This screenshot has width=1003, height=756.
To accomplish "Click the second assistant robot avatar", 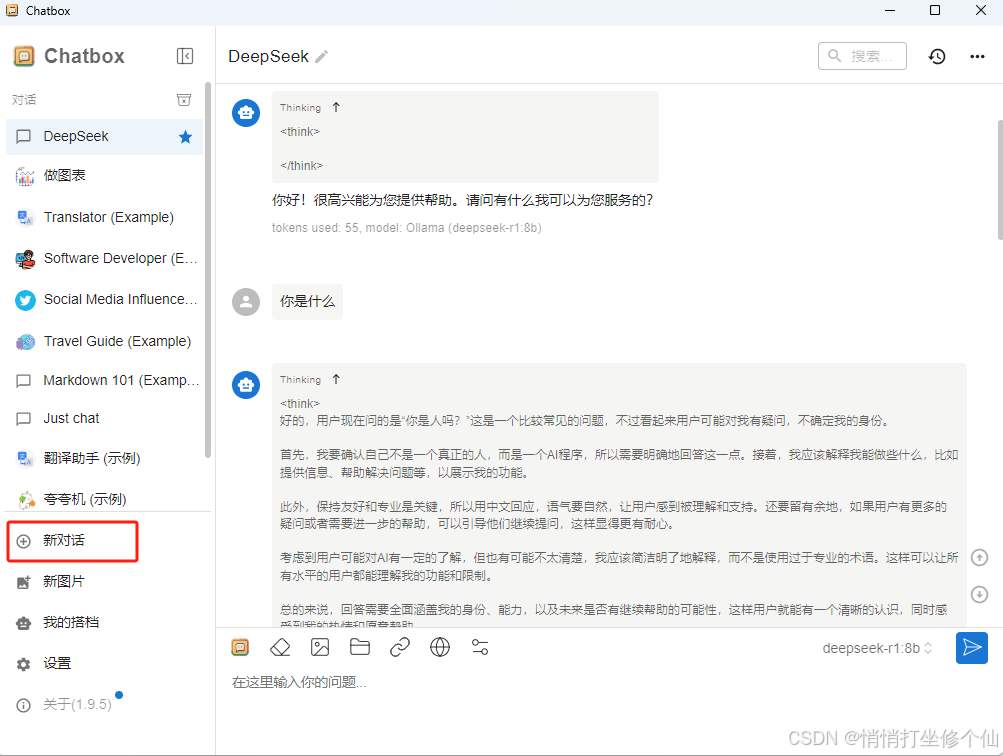I will click(246, 385).
